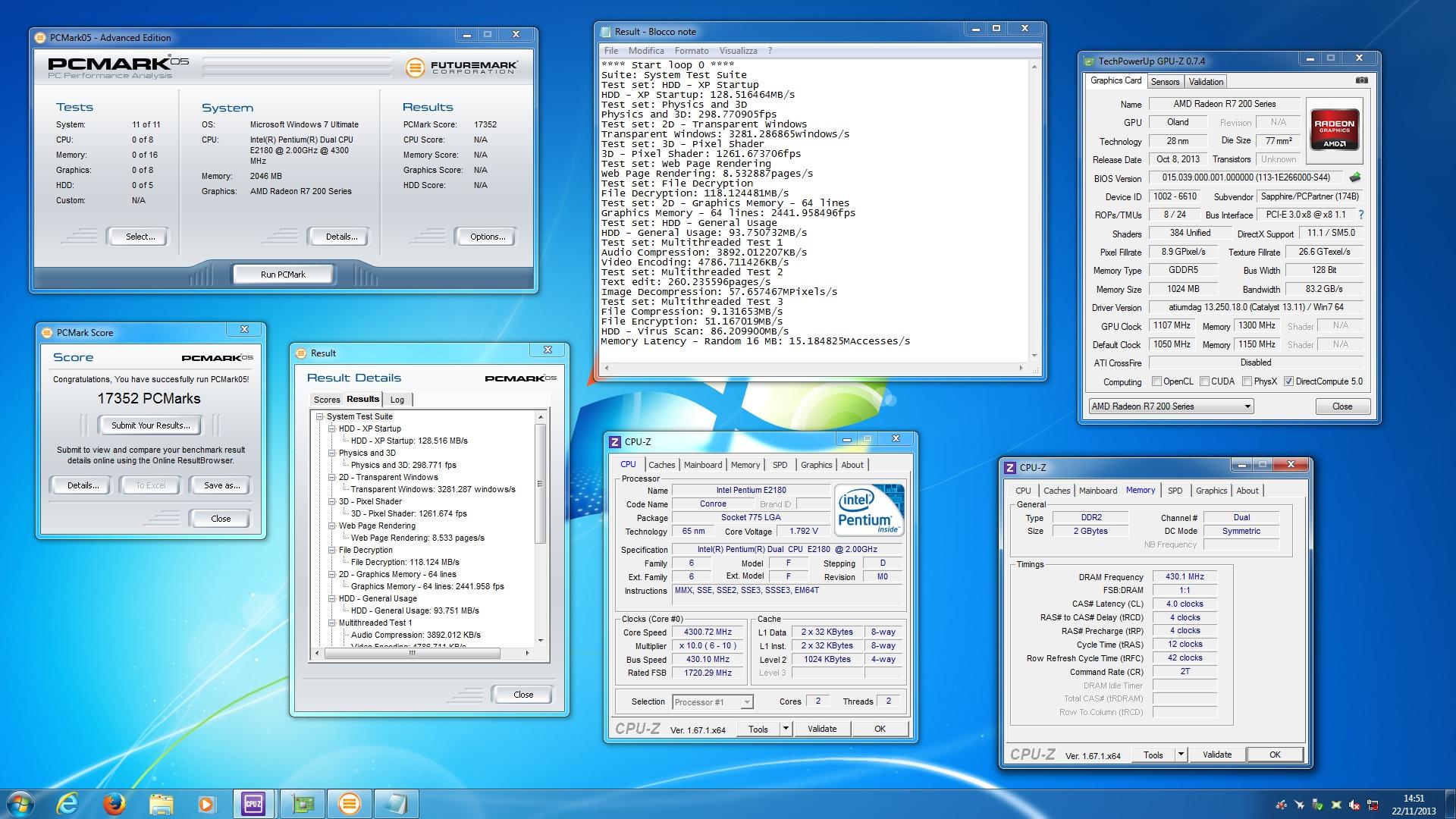Click Details... under PCMark05 System section
This screenshot has height=819, width=1456.
(x=341, y=237)
